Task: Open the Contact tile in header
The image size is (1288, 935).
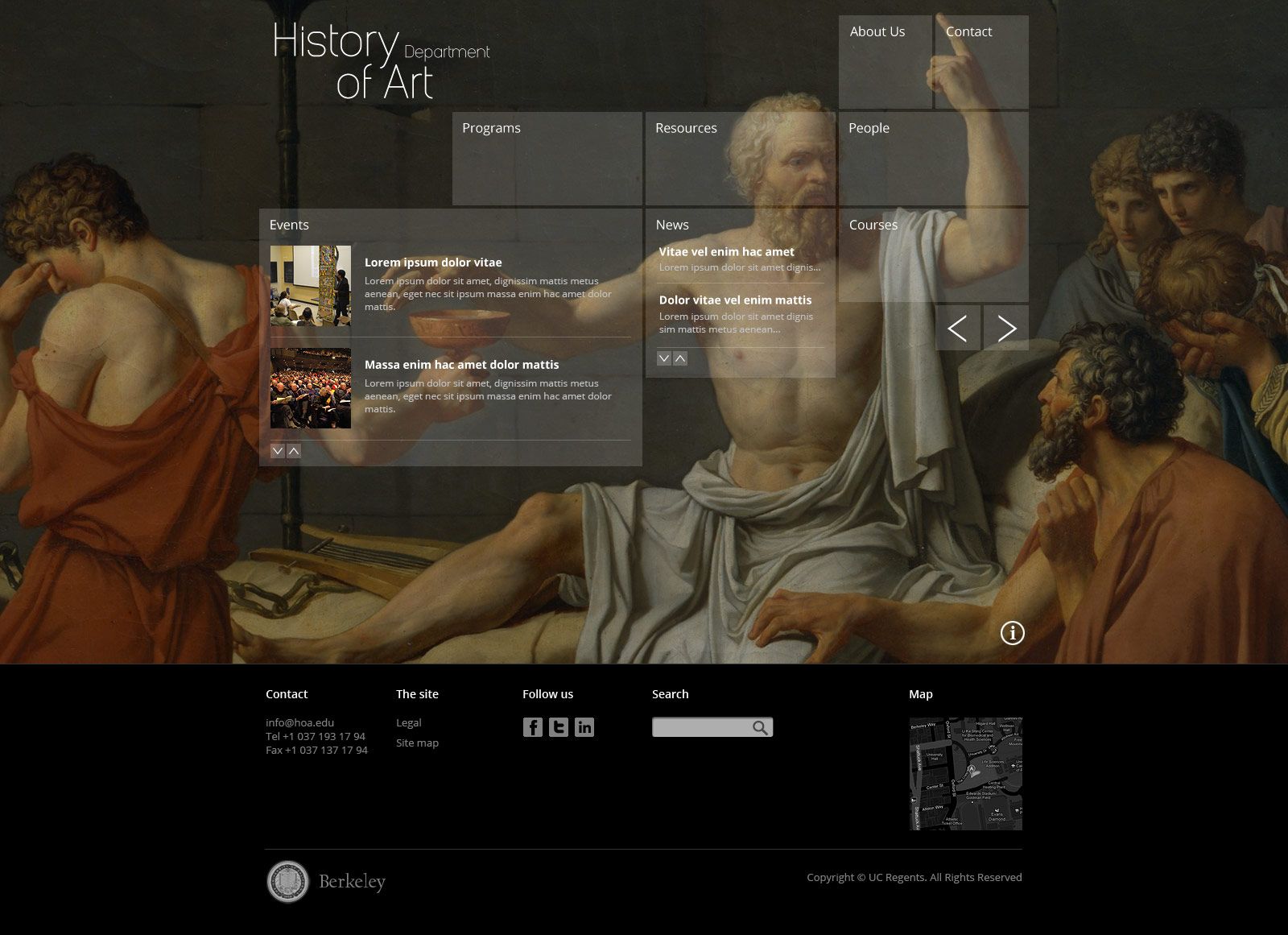Action: pyautogui.click(x=982, y=62)
